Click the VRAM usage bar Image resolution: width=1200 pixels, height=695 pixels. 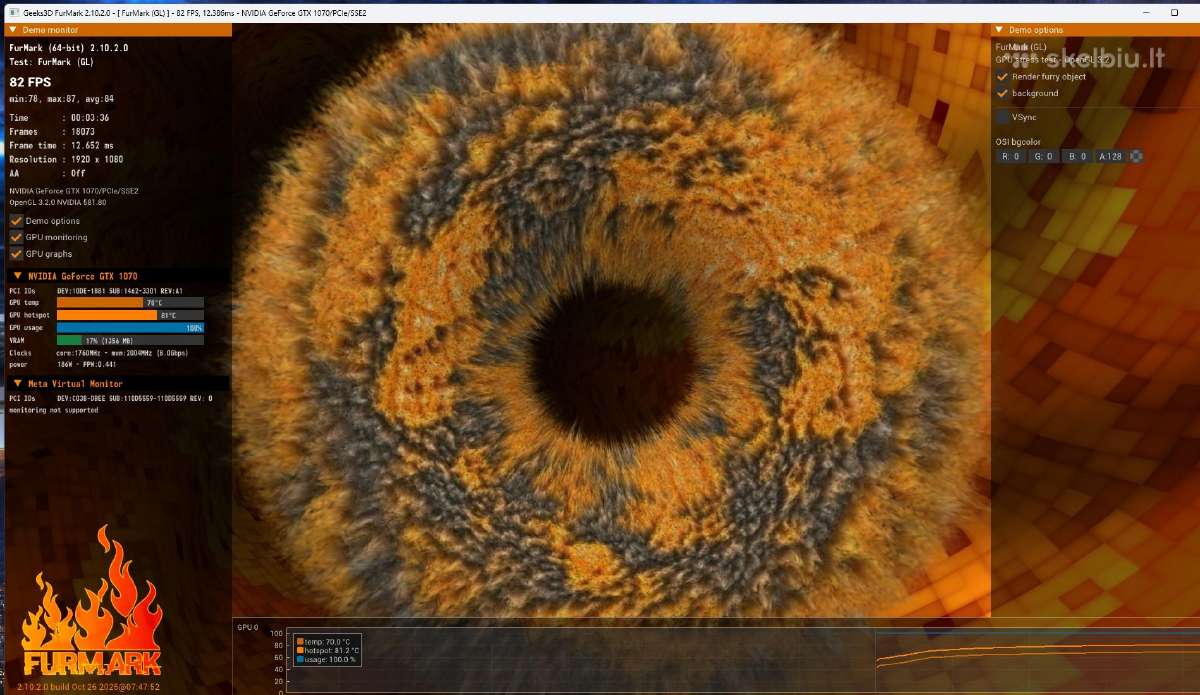[130, 341]
